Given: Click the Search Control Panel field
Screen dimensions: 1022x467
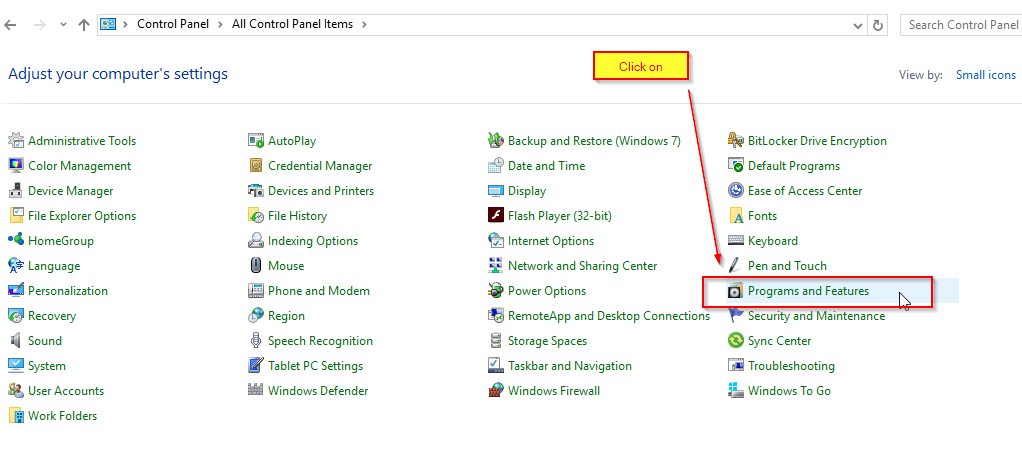Looking at the screenshot, I should pos(961,25).
